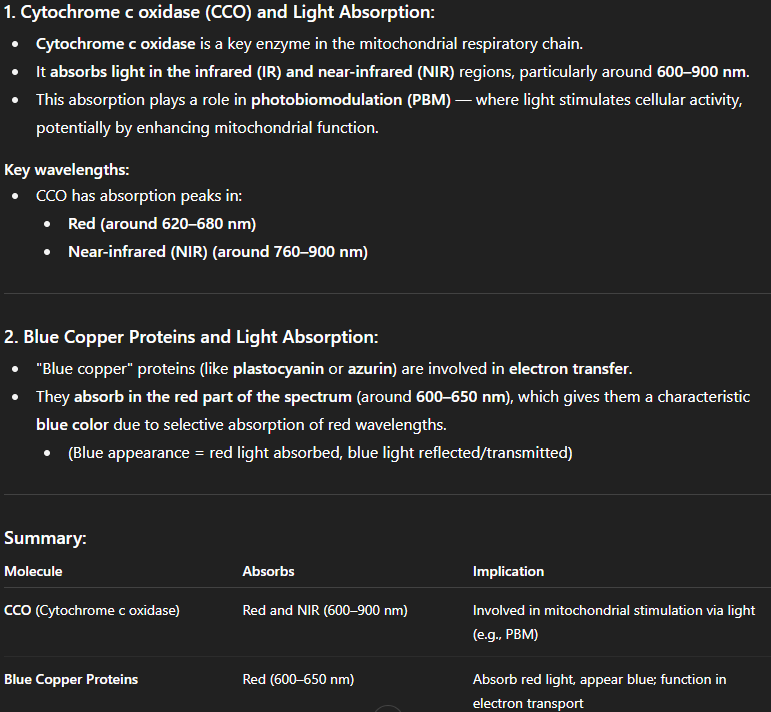Click the parenthetical "(Blue appearance = red light absorbed...)"
This screenshot has width=771, height=712.
coord(320,453)
